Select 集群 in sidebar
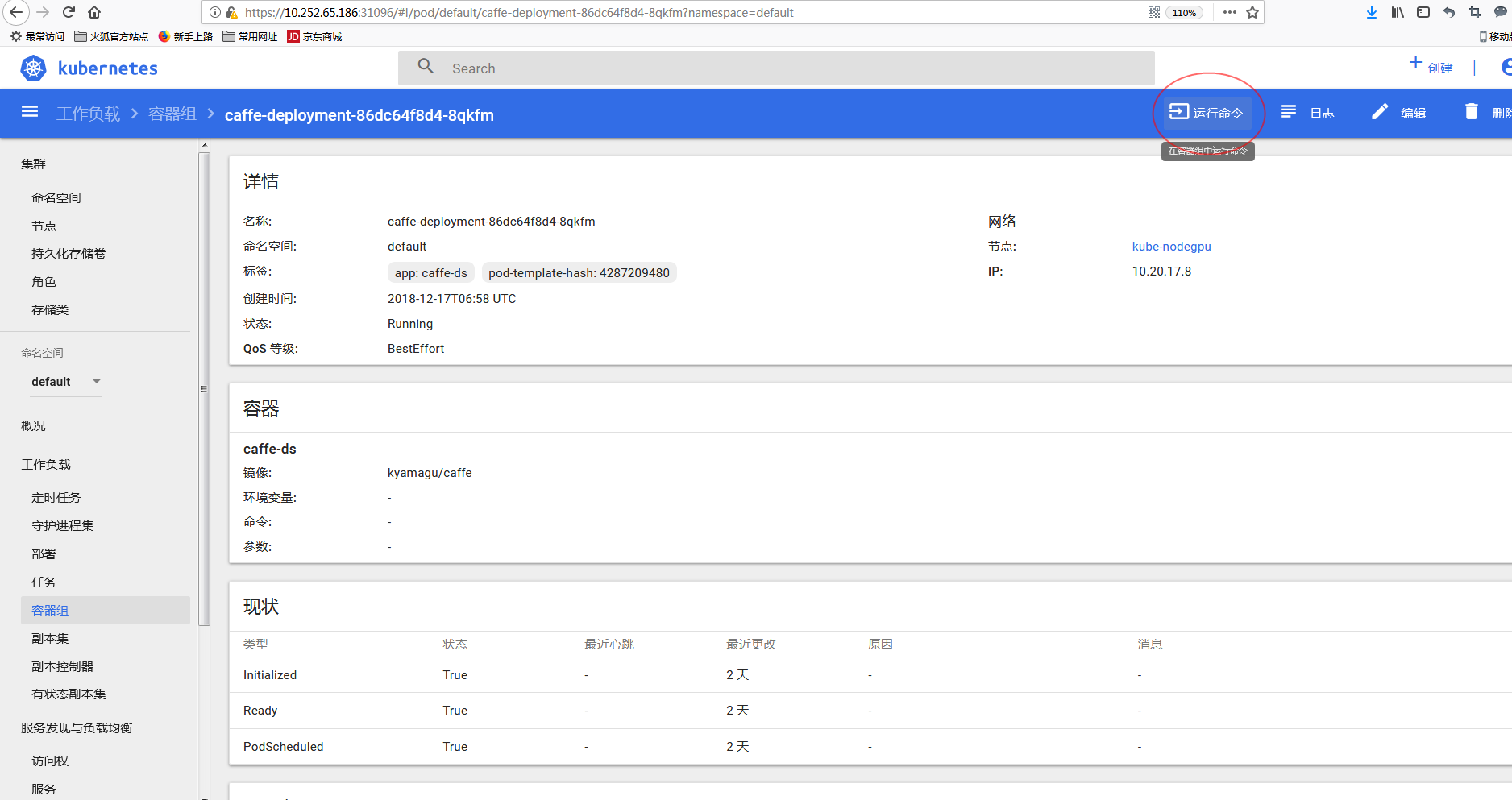Screen dimensions: 1512x800 point(34,164)
